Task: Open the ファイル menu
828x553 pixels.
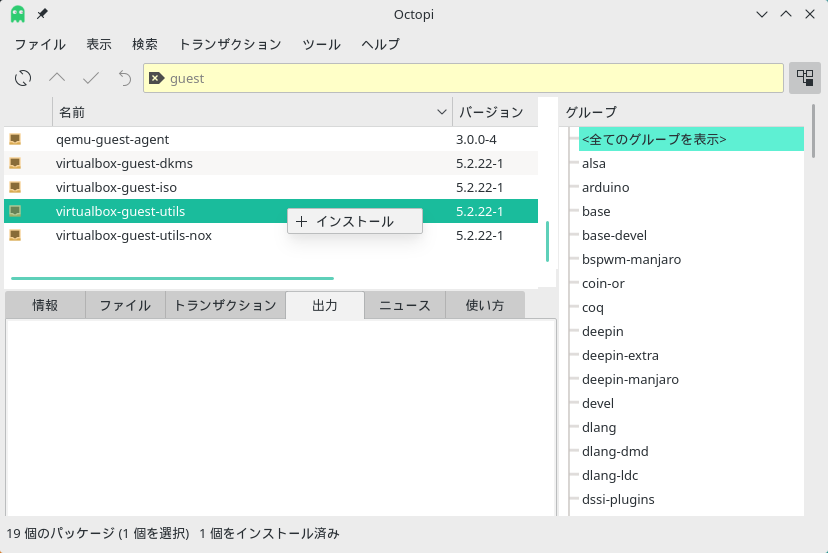Action: pyautogui.click(x=40, y=44)
